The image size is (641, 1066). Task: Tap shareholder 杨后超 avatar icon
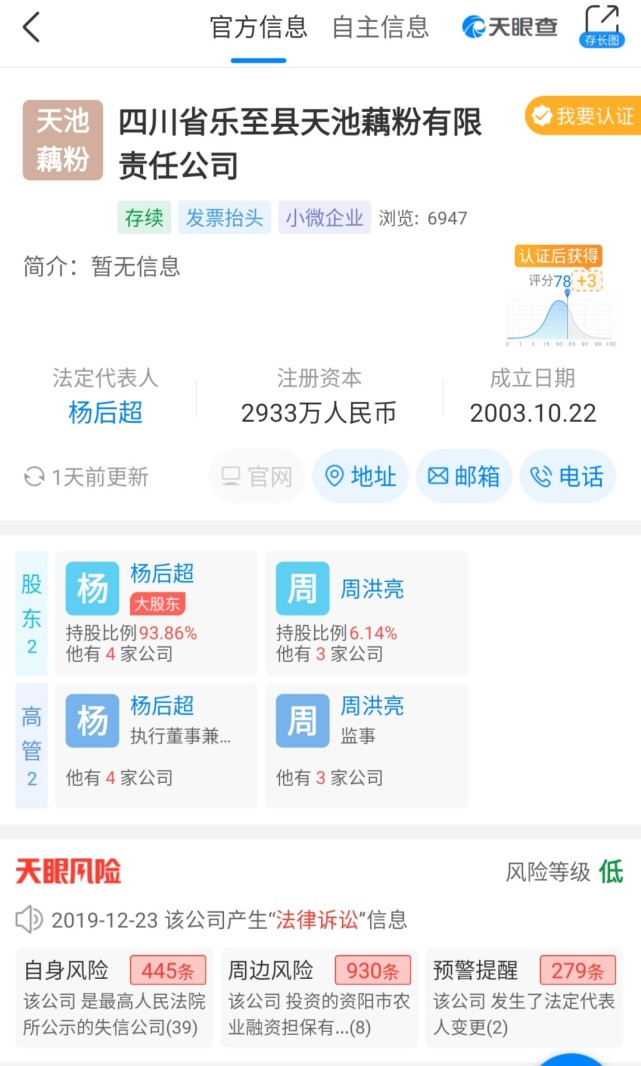92,588
